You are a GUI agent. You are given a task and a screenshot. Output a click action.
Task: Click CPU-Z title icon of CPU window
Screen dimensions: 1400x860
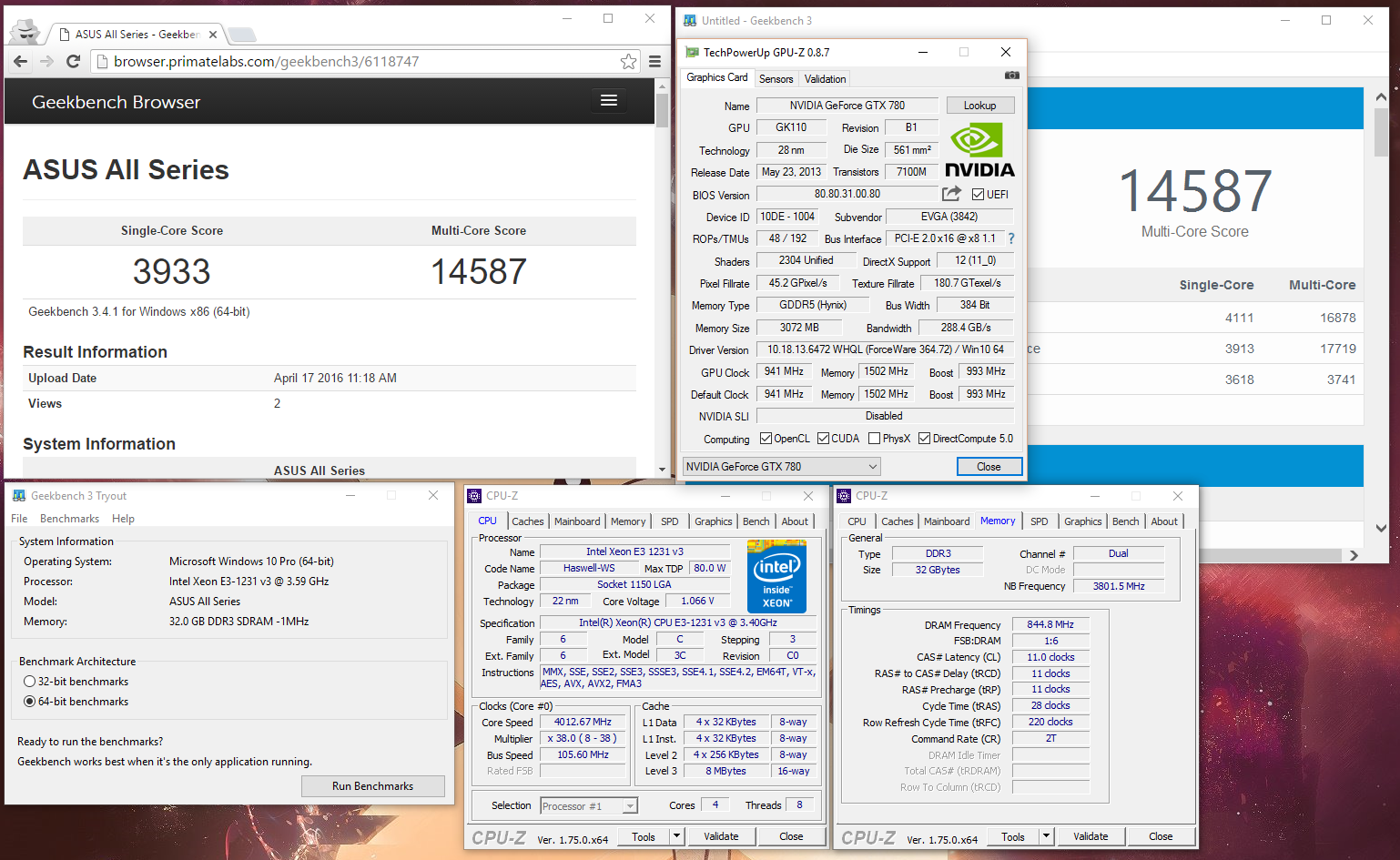pyautogui.click(x=474, y=496)
